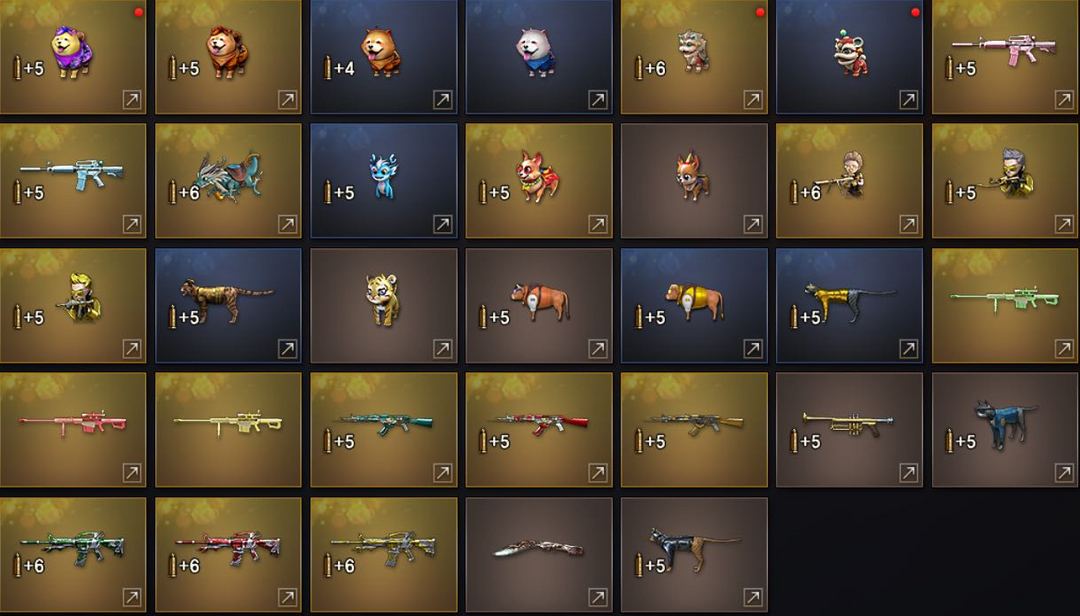Select the golden armored bull item
Screen dimensions: 1080x616
pos(694,305)
